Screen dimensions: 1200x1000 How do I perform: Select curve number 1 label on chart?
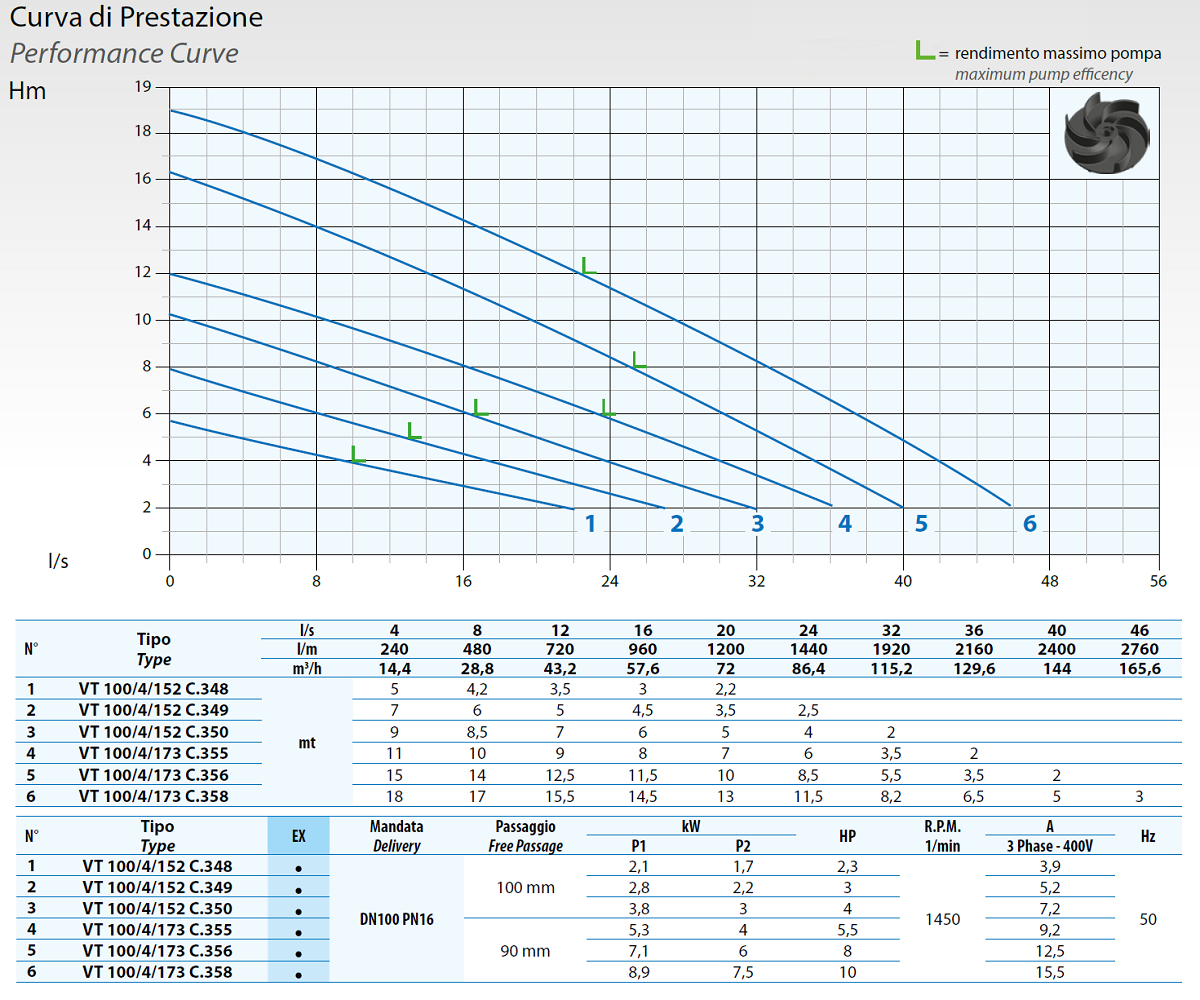(x=590, y=523)
